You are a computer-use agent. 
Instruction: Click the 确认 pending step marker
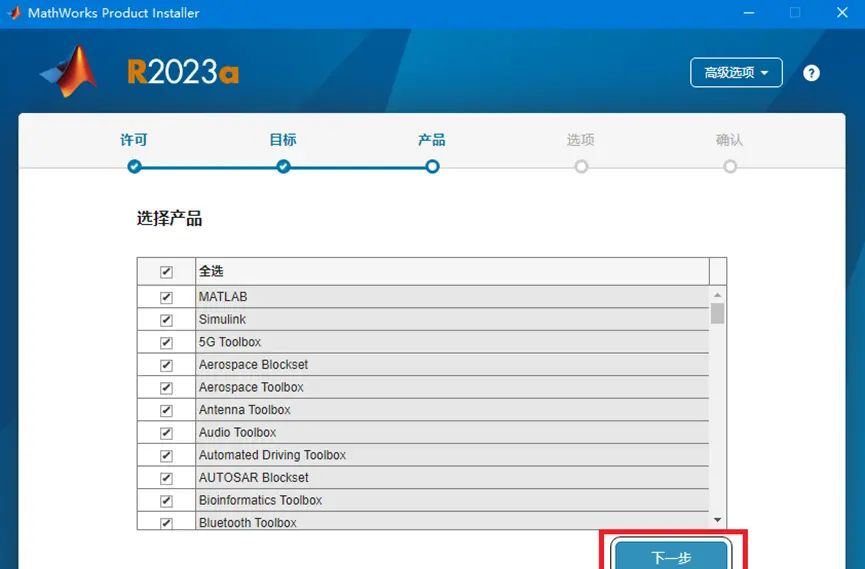pos(730,166)
